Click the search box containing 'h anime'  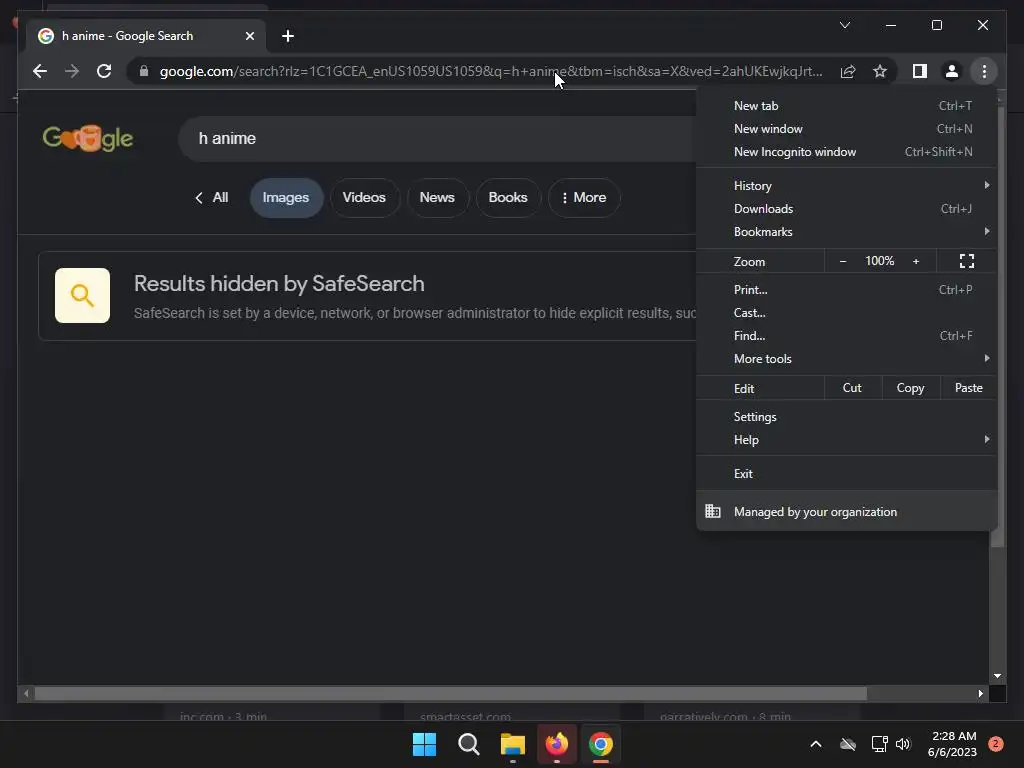pos(438,138)
